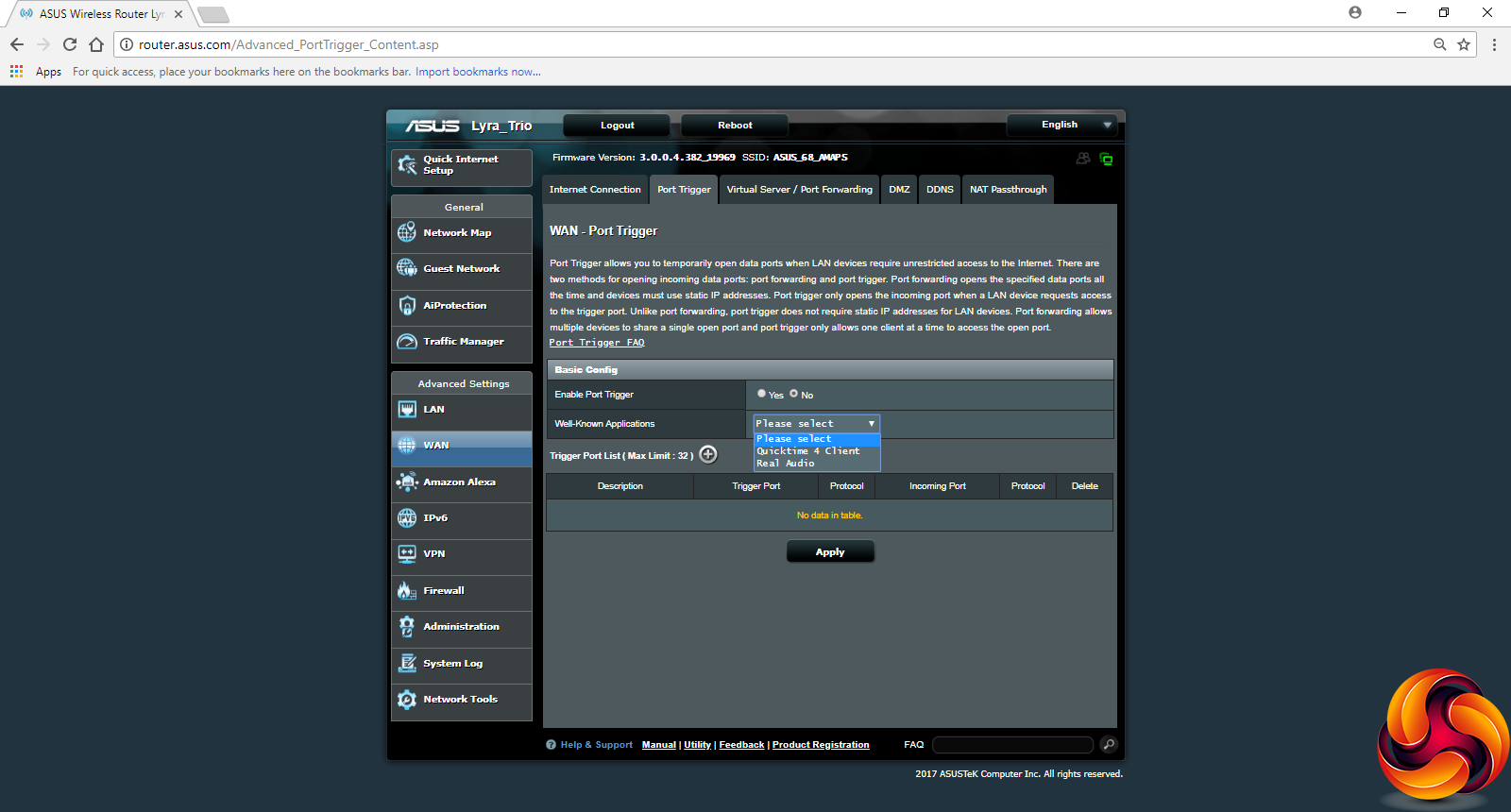Open the Chrome three-dot menu

click(1494, 44)
